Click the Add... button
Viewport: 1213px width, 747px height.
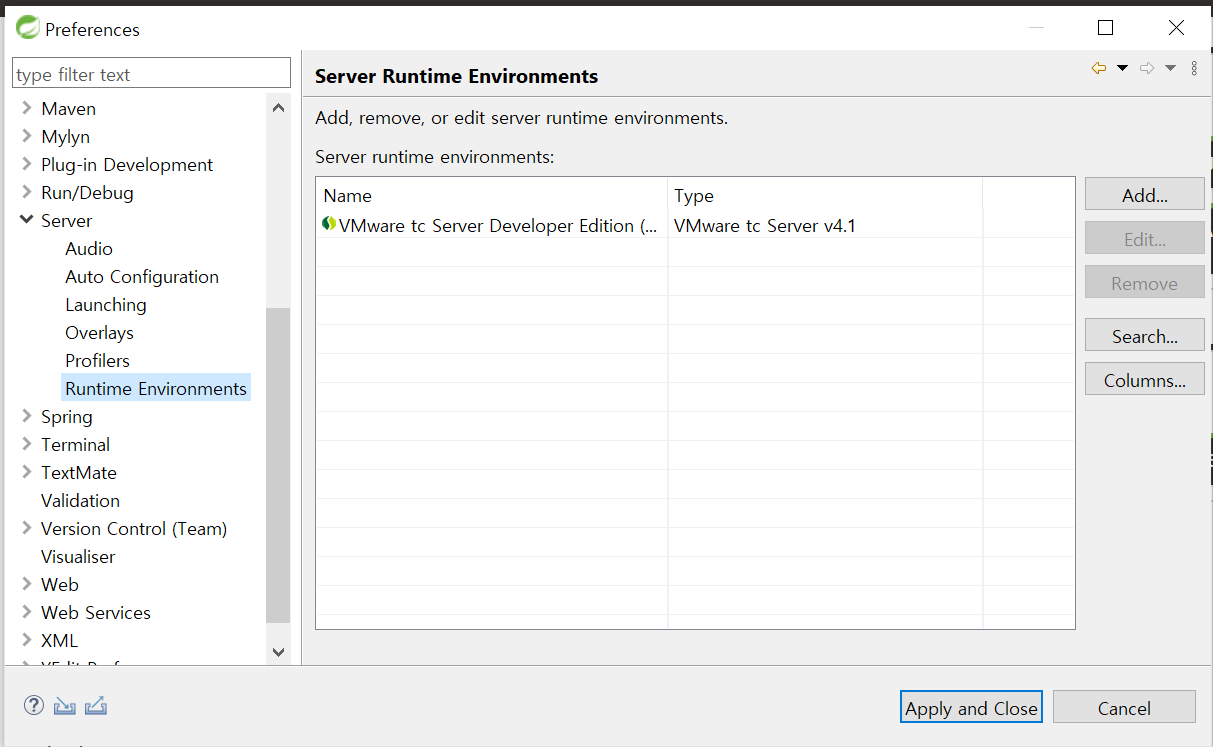(1145, 195)
